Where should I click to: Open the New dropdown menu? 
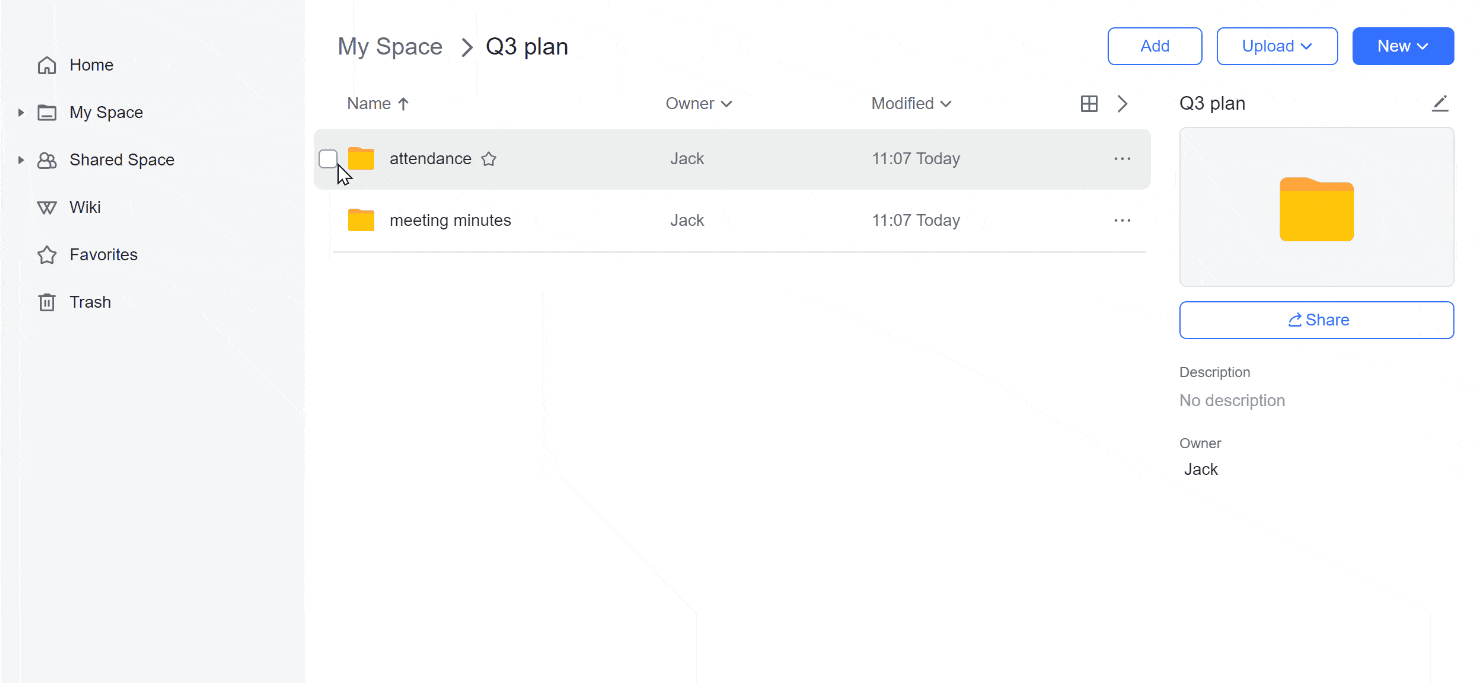(x=1402, y=46)
